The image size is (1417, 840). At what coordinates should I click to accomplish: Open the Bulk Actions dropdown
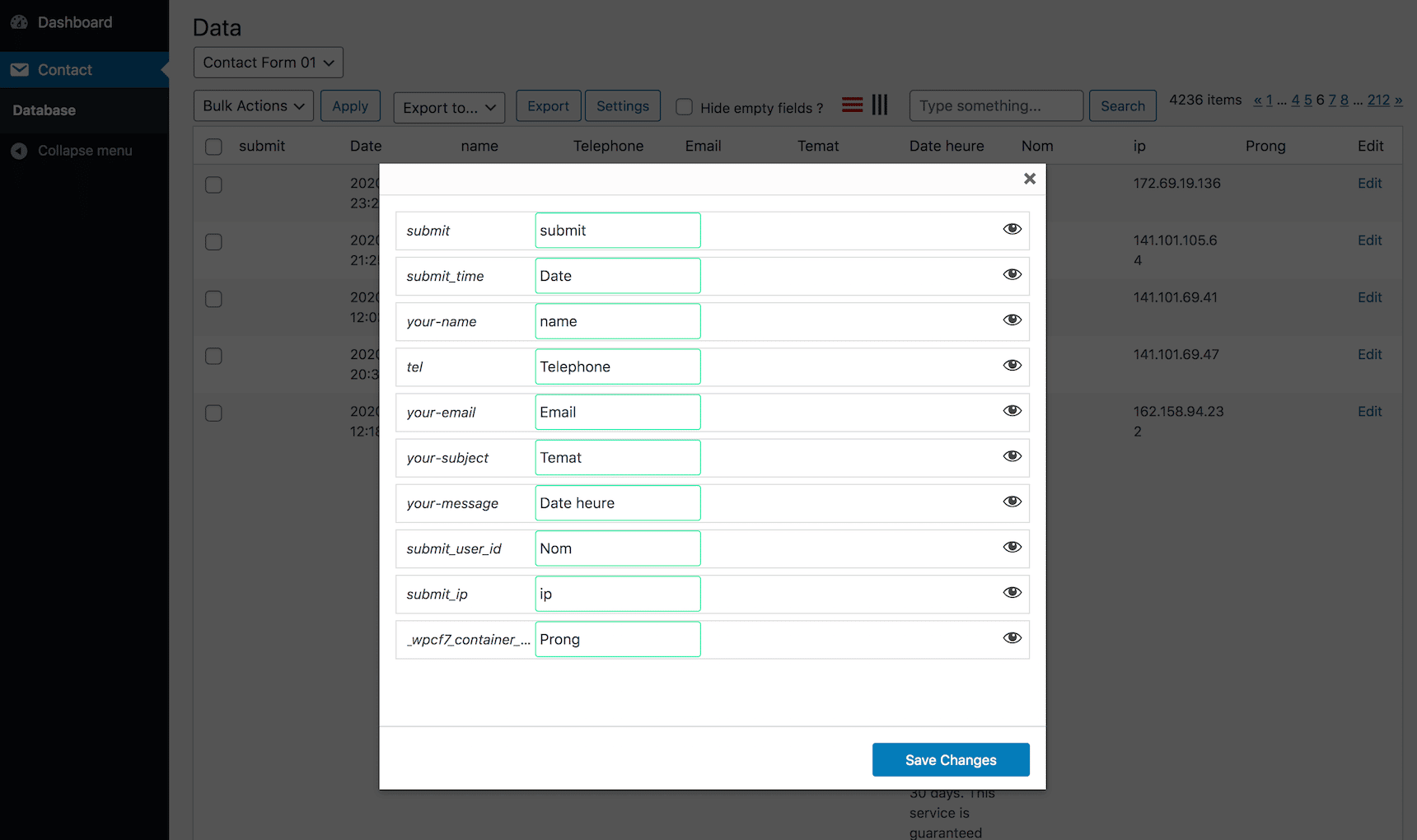pyautogui.click(x=253, y=105)
